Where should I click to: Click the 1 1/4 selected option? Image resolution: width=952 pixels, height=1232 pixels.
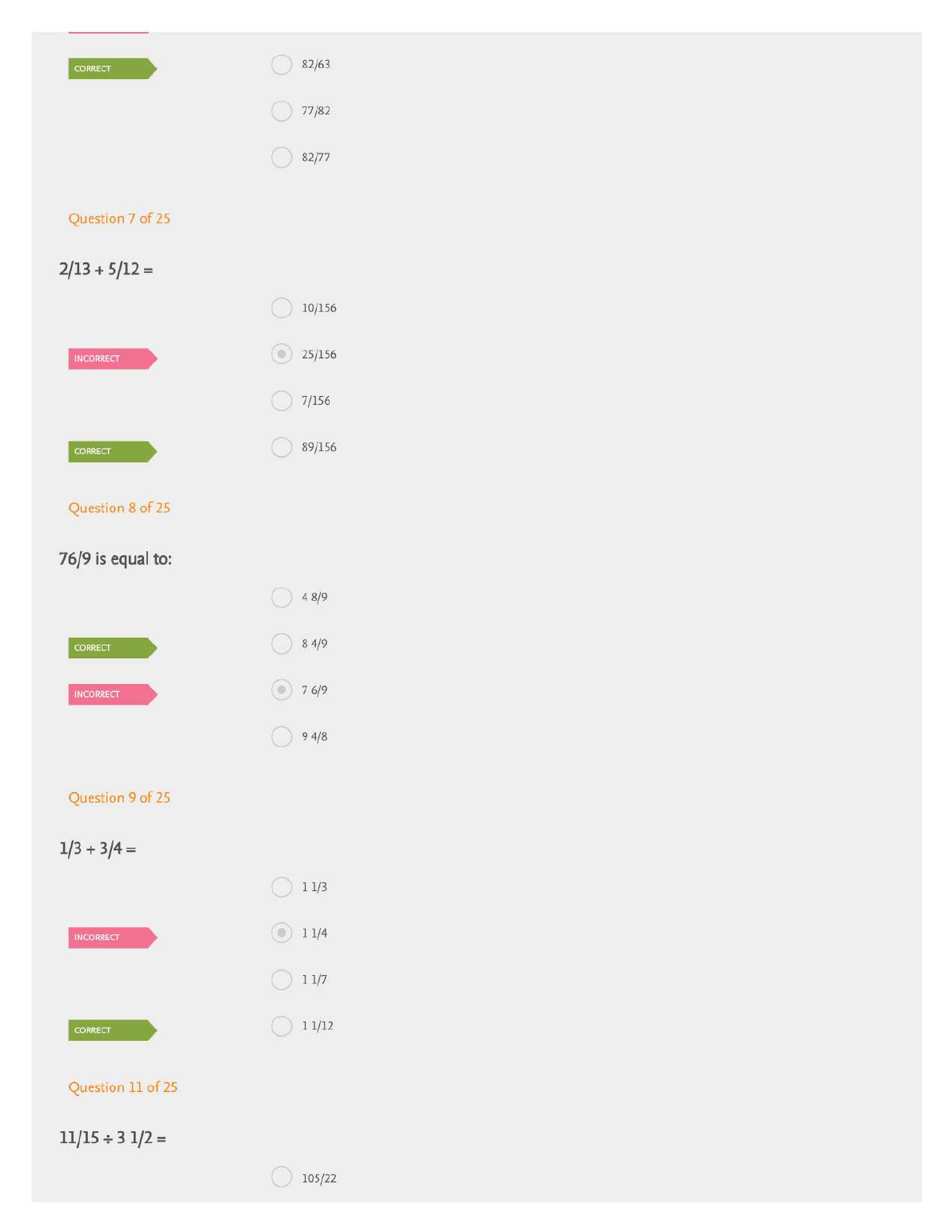click(x=282, y=934)
